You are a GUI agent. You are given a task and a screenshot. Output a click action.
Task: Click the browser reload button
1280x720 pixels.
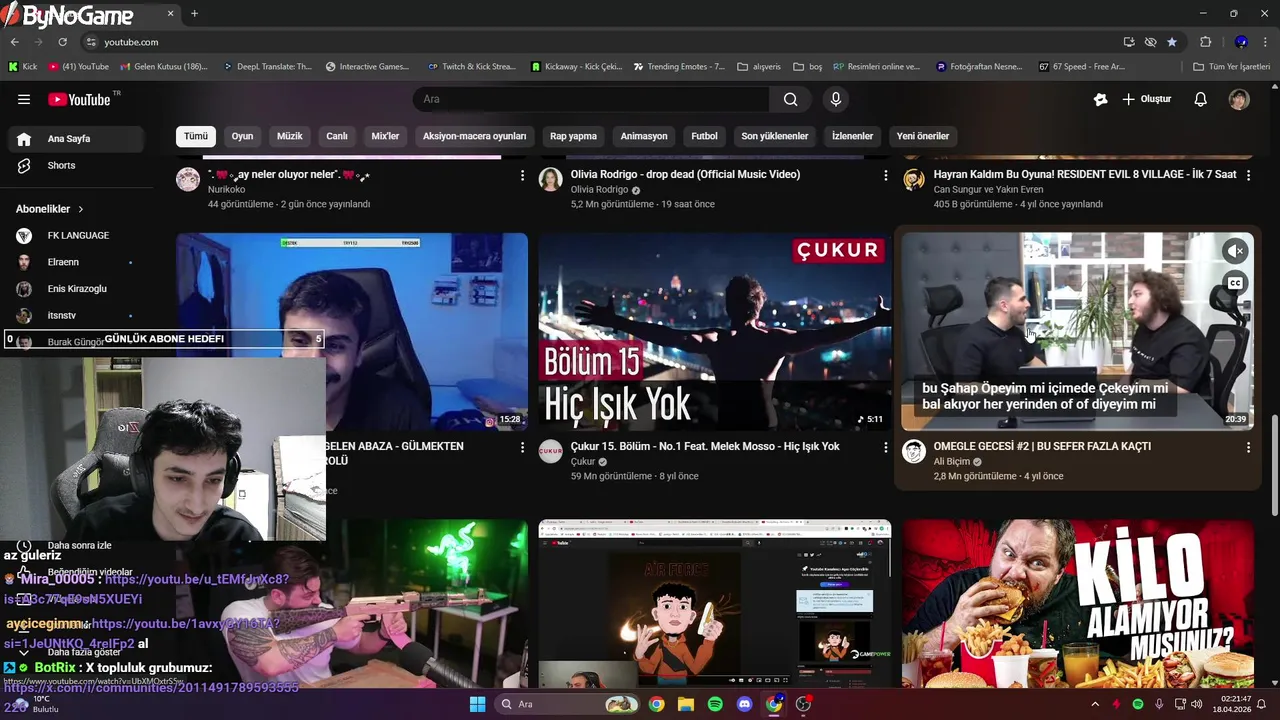(62, 42)
